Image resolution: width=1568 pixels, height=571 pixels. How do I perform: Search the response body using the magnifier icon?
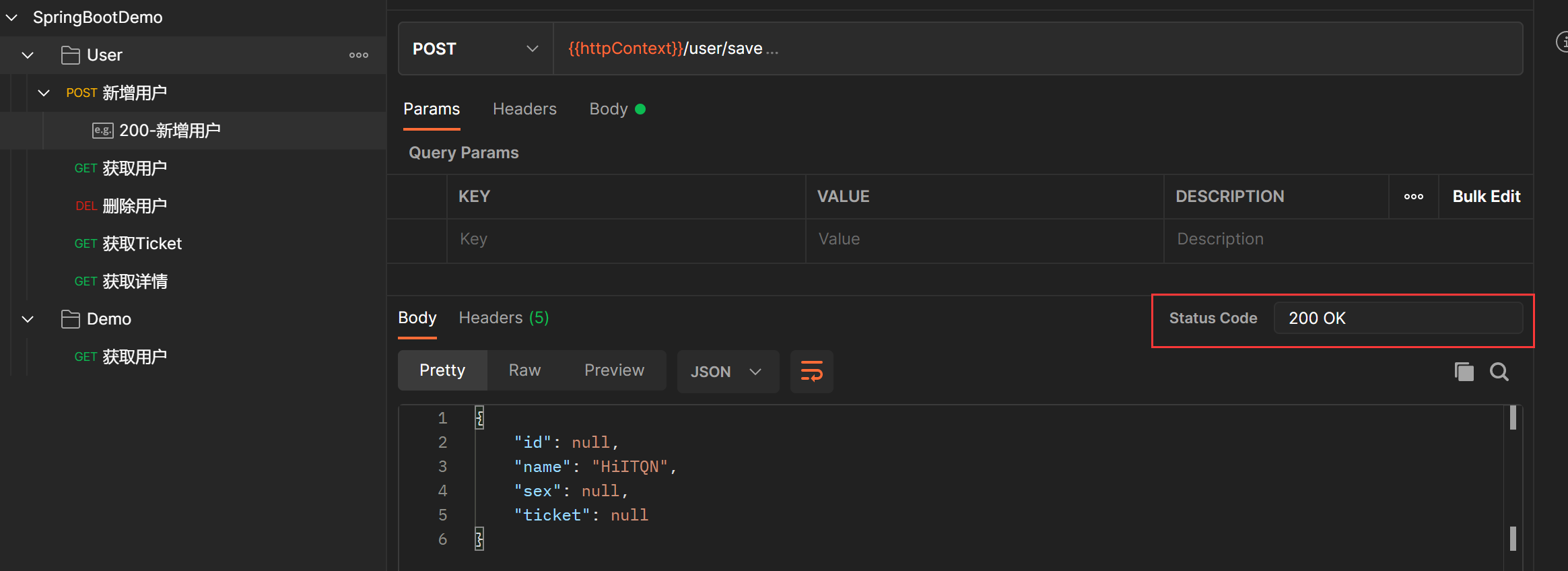click(1499, 372)
